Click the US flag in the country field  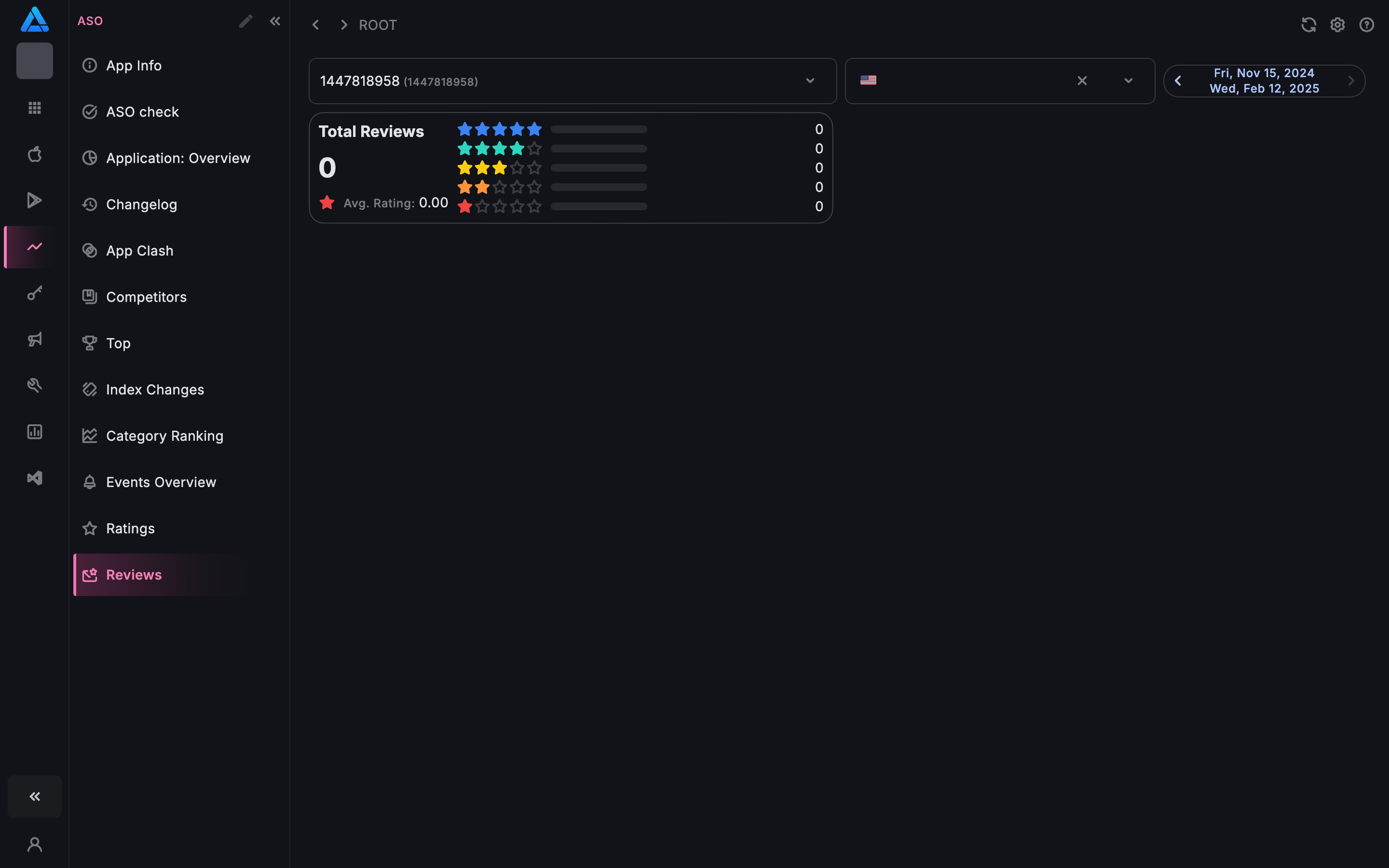(x=869, y=81)
